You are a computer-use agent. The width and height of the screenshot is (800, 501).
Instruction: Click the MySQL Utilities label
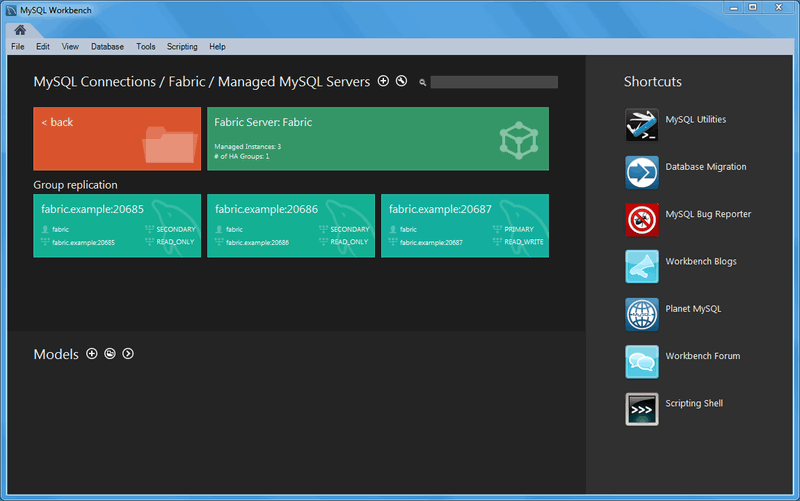pyautogui.click(x=695, y=119)
